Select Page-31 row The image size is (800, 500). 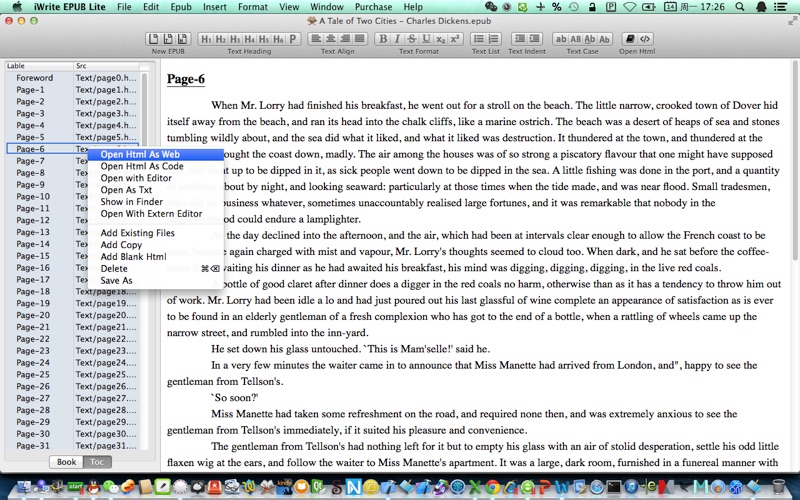tap(73, 445)
